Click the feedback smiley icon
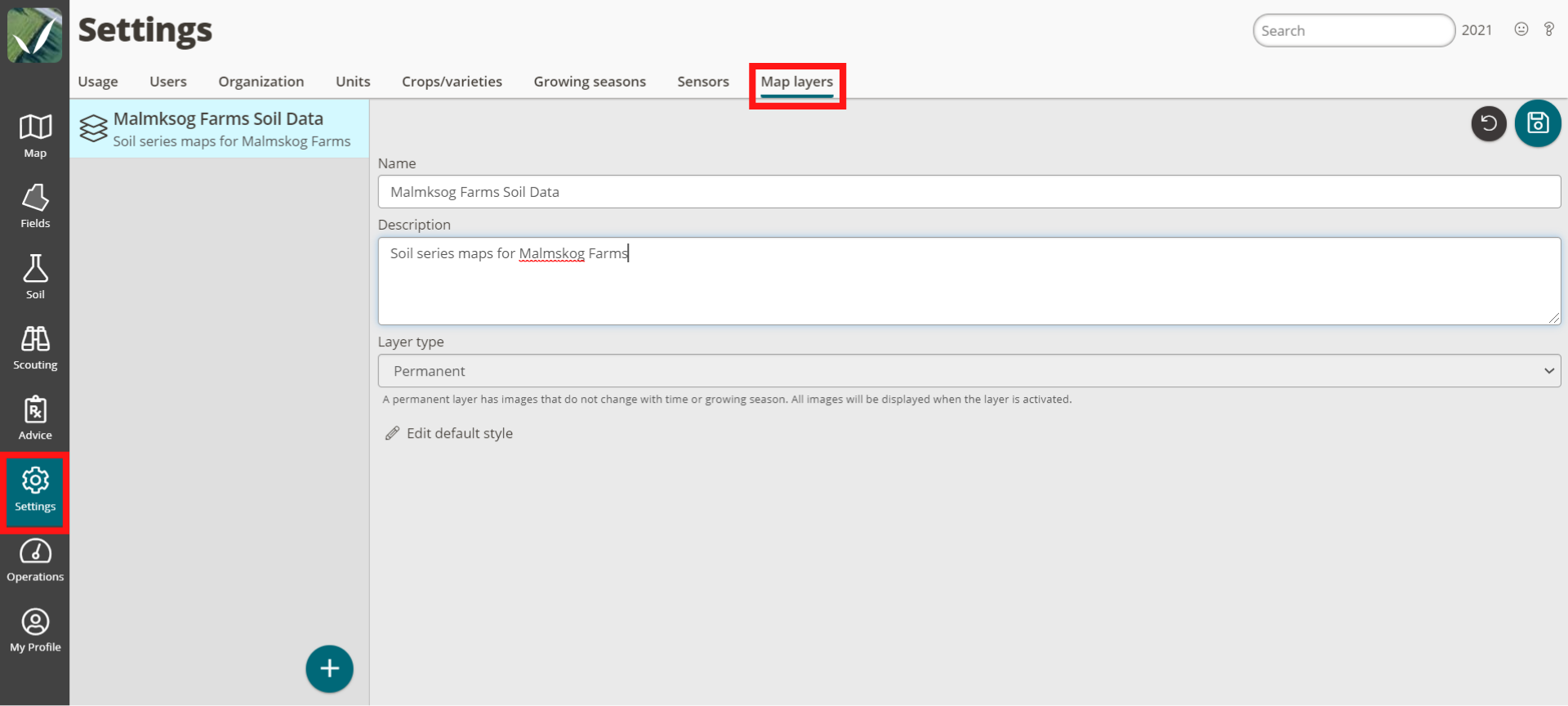Image resolution: width=1568 pixels, height=706 pixels. pyautogui.click(x=1521, y=29)
